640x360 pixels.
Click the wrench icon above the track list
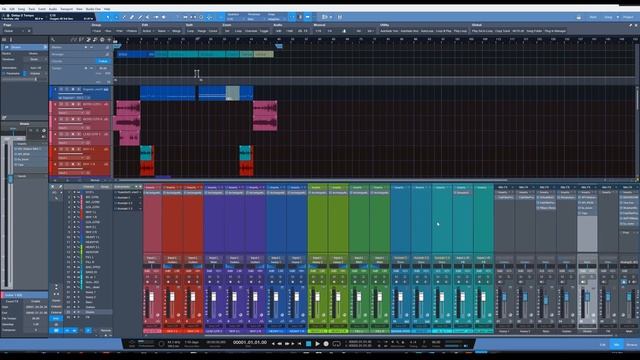[x=53, y=40]
